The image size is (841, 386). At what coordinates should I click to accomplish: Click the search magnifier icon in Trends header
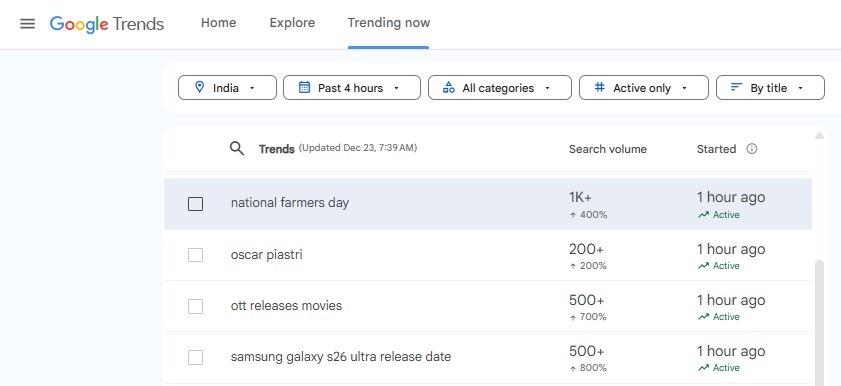(x=237, y=149)
